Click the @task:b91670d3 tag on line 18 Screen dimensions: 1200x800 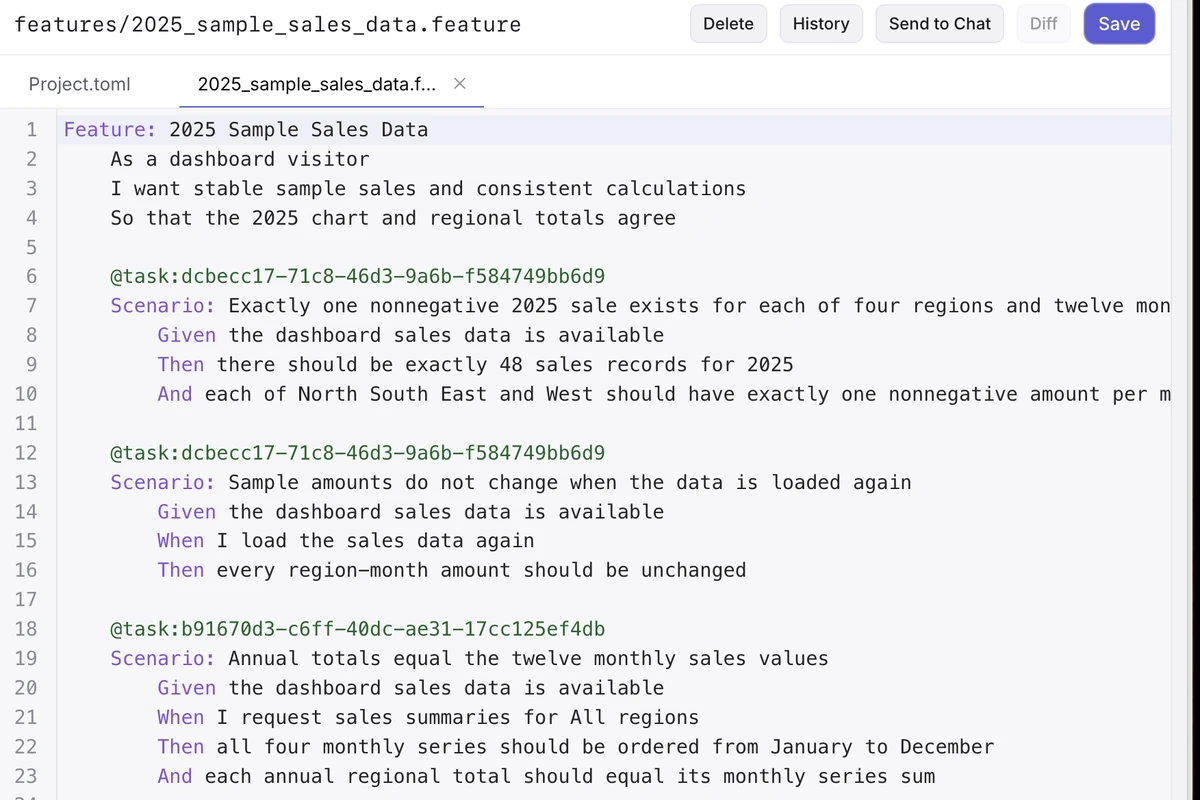358,629
